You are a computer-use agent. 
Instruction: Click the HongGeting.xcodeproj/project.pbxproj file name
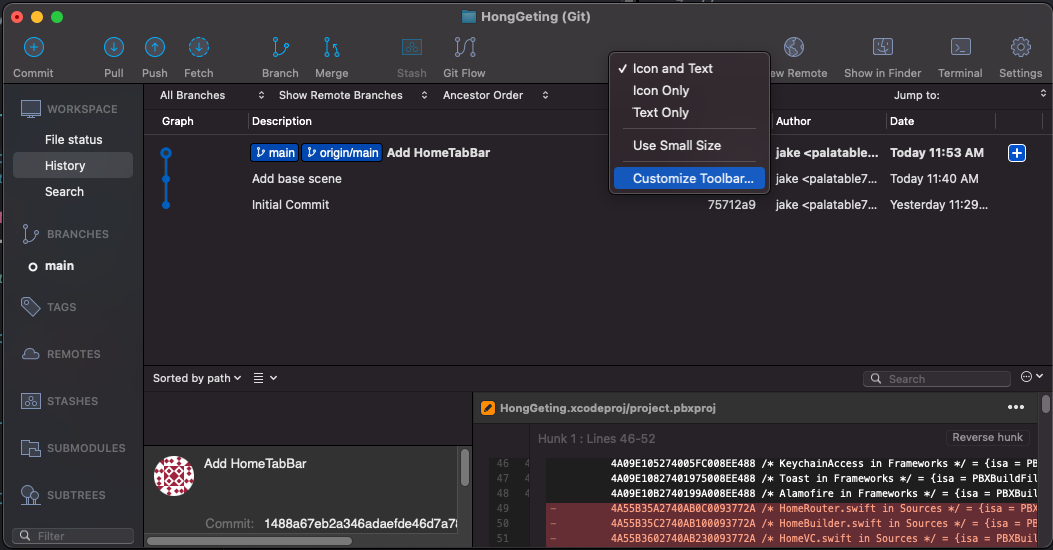pyautogui.click(x=608, y=408)
